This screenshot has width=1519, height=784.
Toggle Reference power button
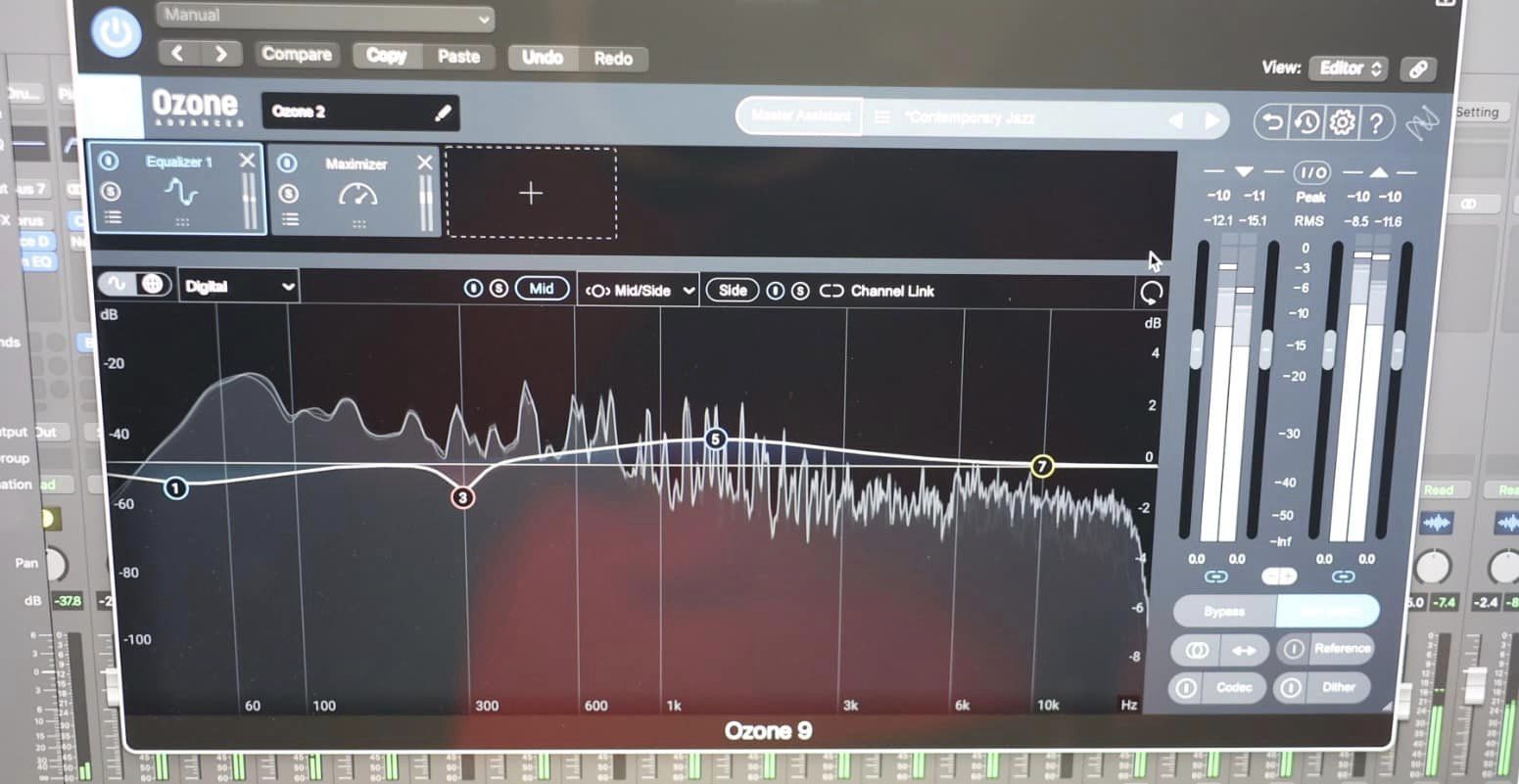coord(1294,649)
